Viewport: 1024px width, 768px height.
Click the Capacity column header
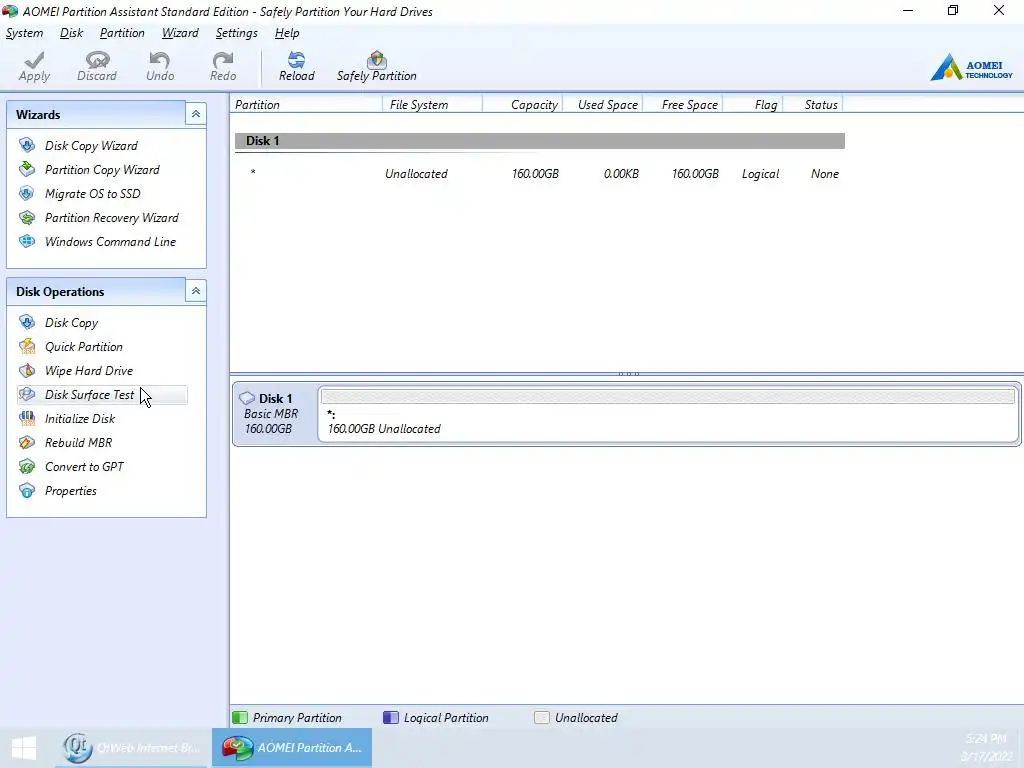tap(522, 104)
